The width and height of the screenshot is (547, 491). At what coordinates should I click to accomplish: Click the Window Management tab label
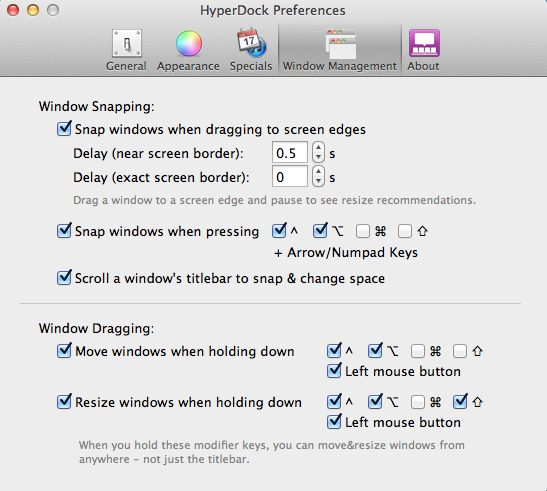pos(340,66)
